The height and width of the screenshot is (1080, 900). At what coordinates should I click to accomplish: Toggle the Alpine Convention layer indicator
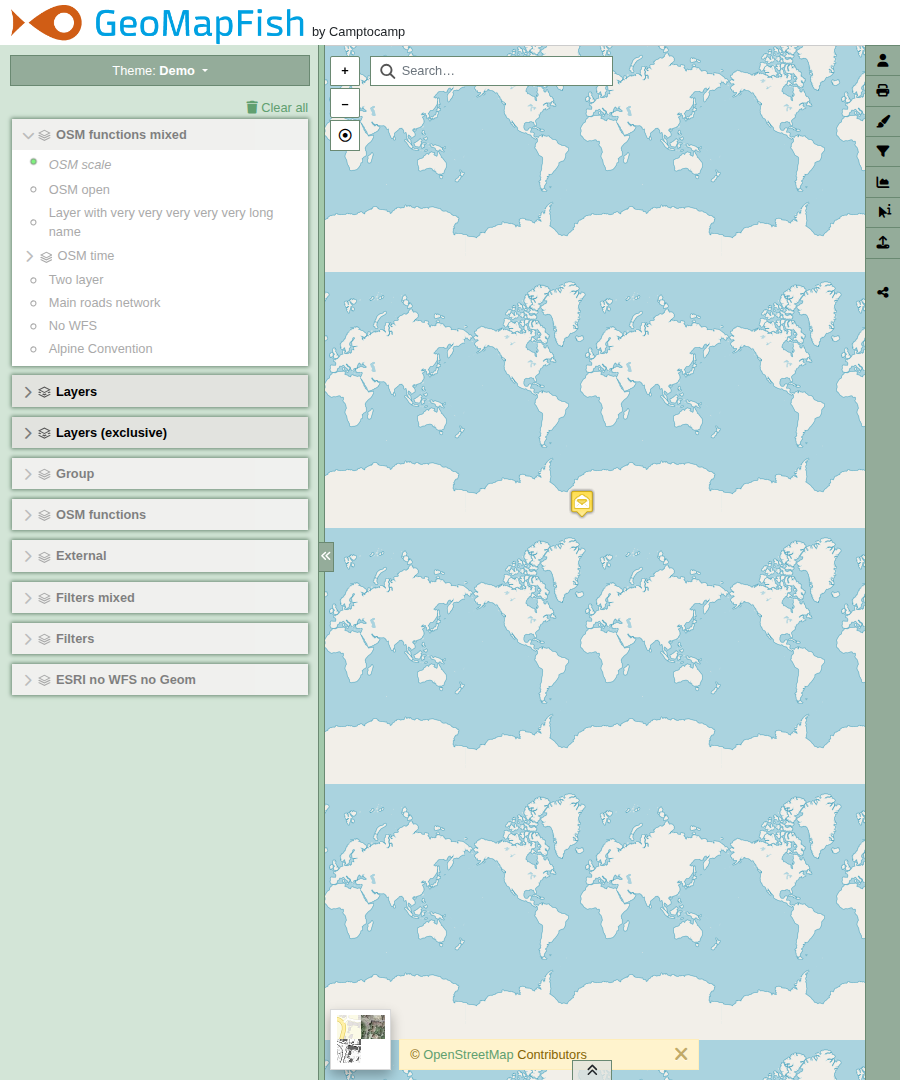tap(33, 349)
